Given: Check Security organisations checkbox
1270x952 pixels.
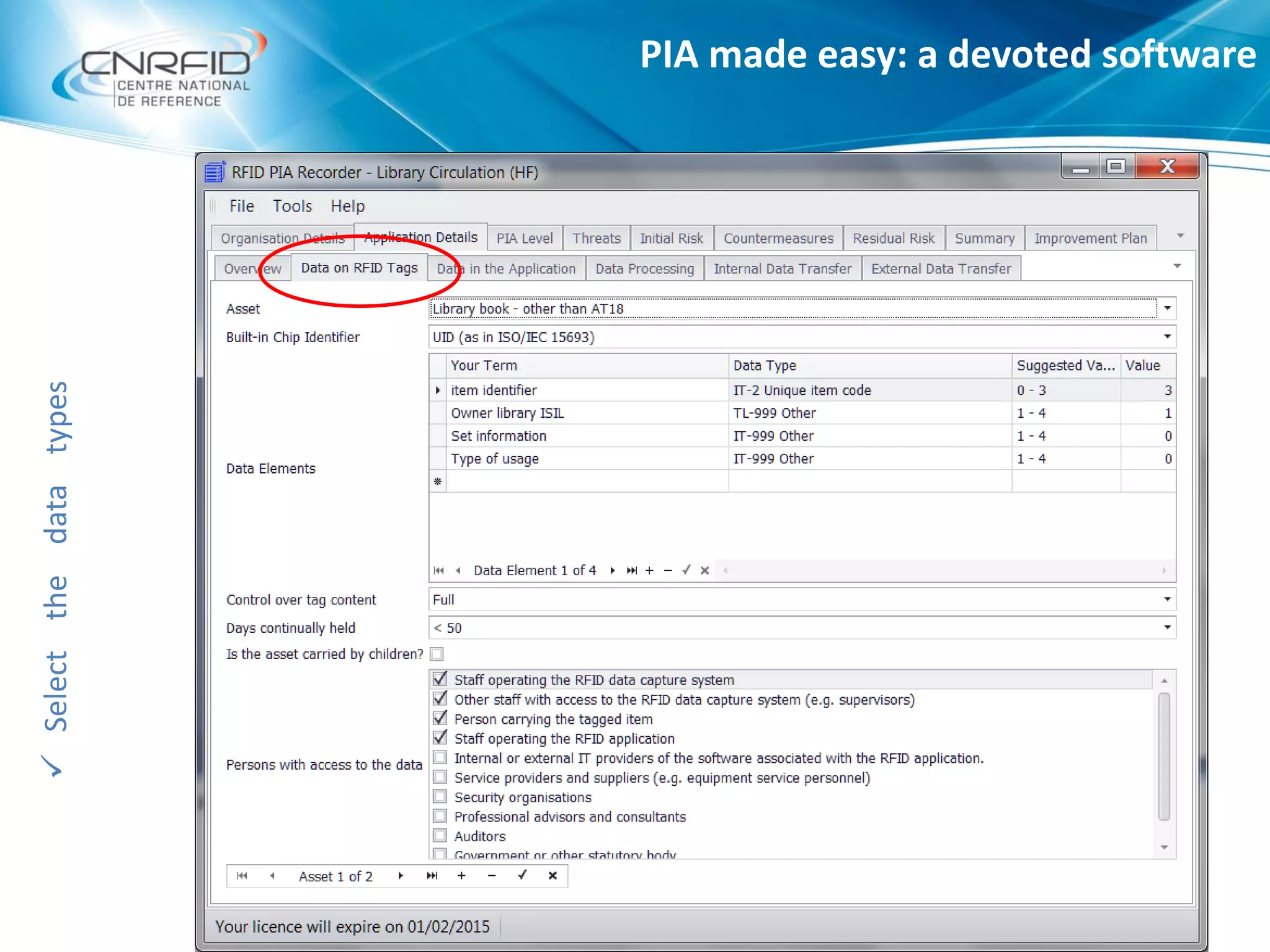Looking at the screenshot, I should [x=440, y=796].
